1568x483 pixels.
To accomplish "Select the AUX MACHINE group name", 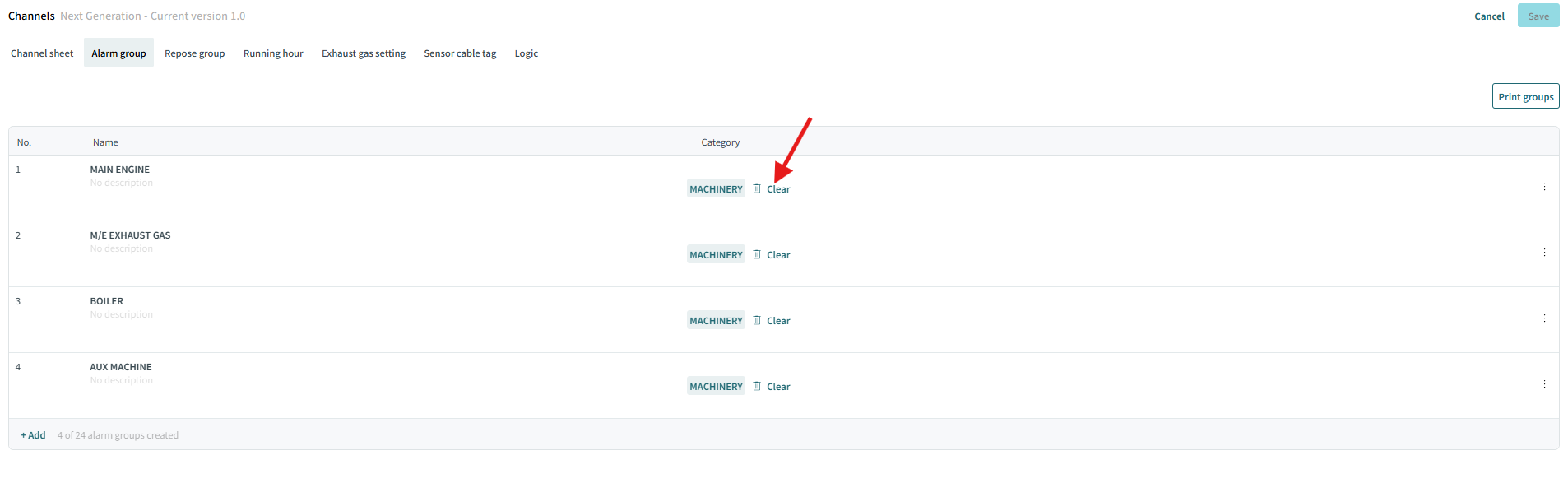I will pos(121,367).
